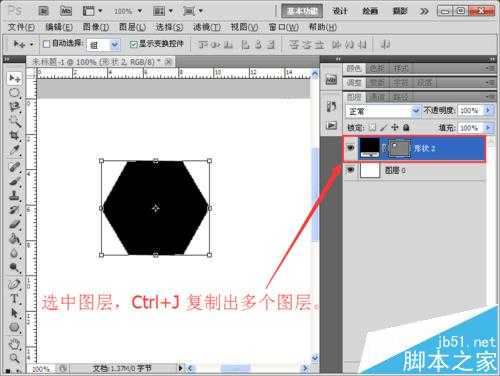Open the Actions panel dock icon
The image size is (500, 376).
[331, 125]
